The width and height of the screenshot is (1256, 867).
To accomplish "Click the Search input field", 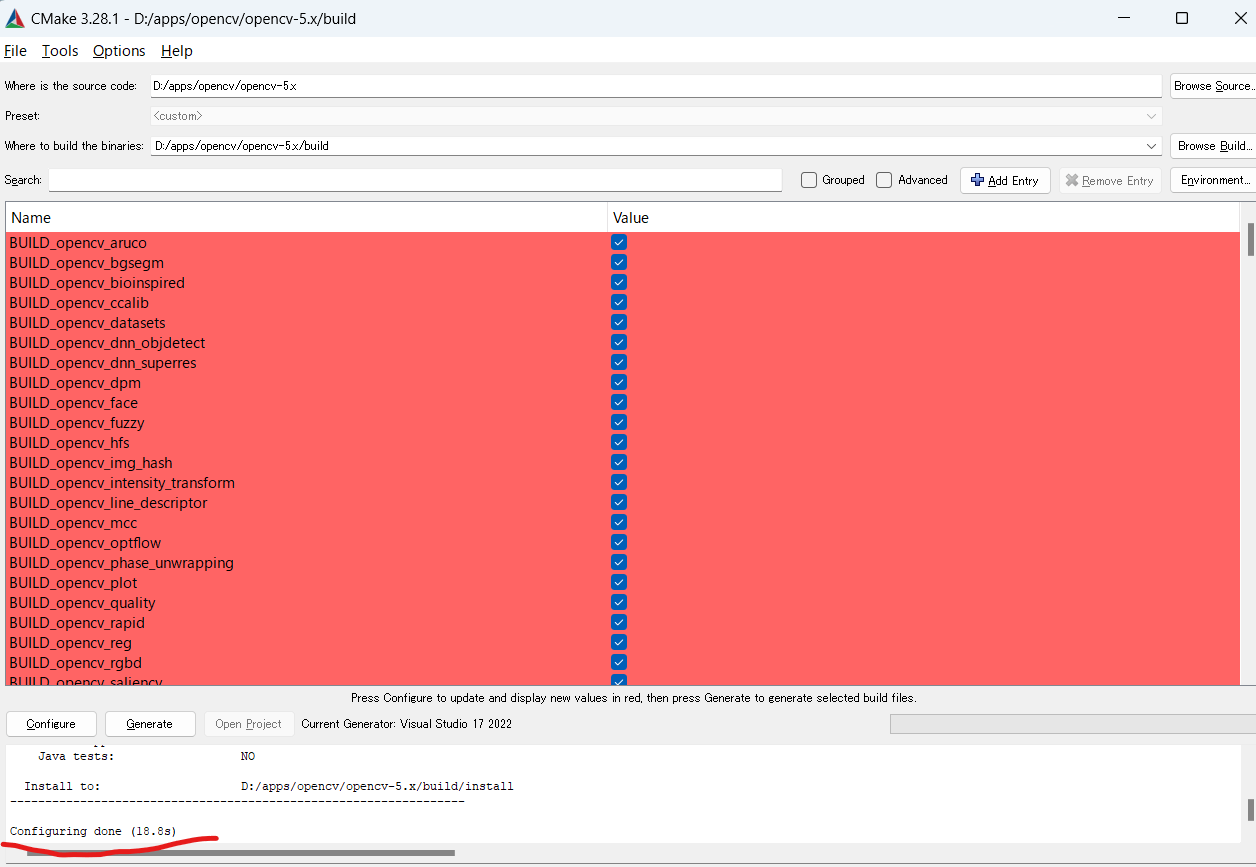I will [x=415, y=180].
